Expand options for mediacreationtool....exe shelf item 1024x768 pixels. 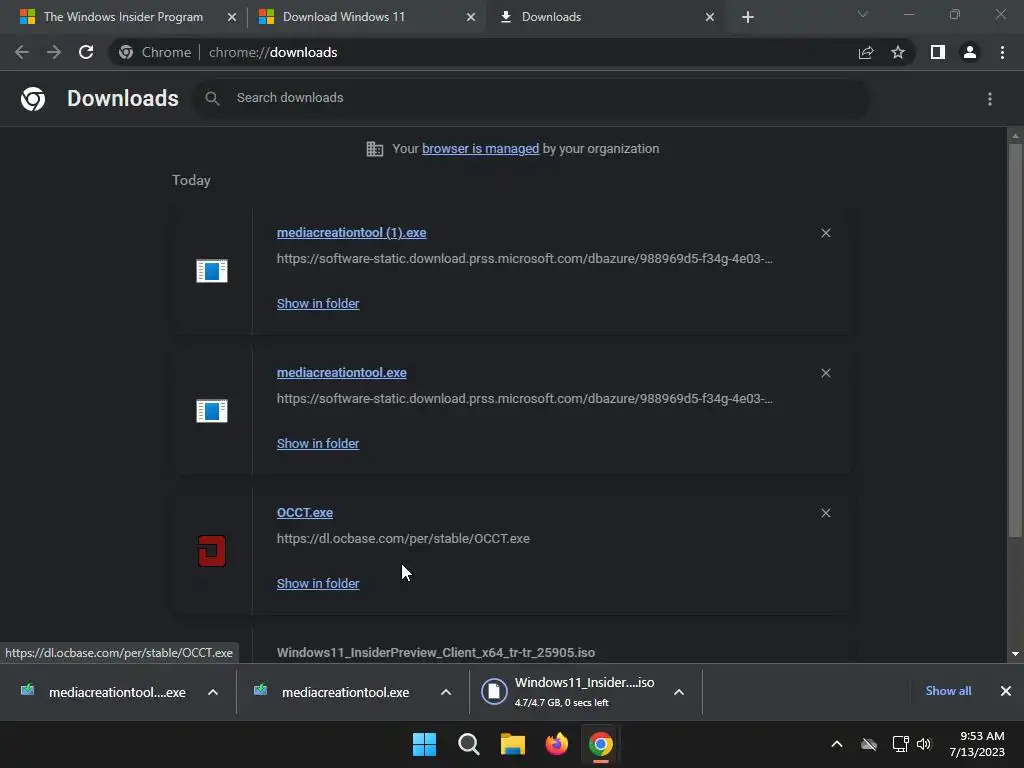pyautogui.click(x=213, y=692)
